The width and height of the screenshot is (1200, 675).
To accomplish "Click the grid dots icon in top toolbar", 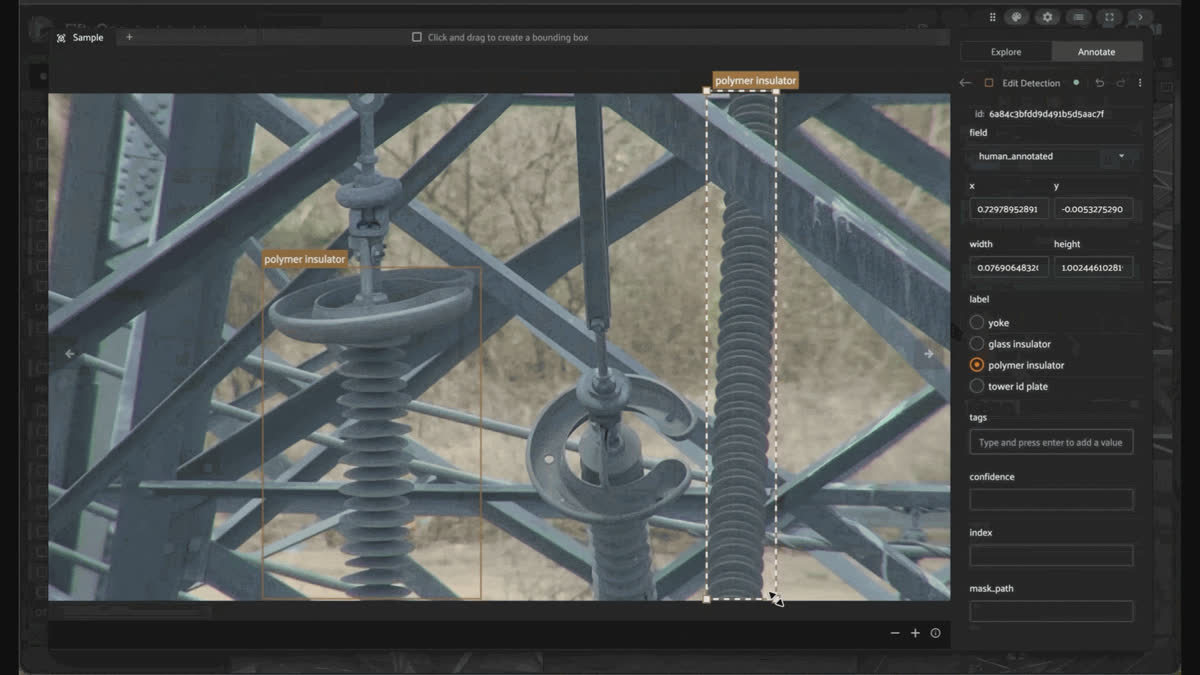I will point(992,17).
